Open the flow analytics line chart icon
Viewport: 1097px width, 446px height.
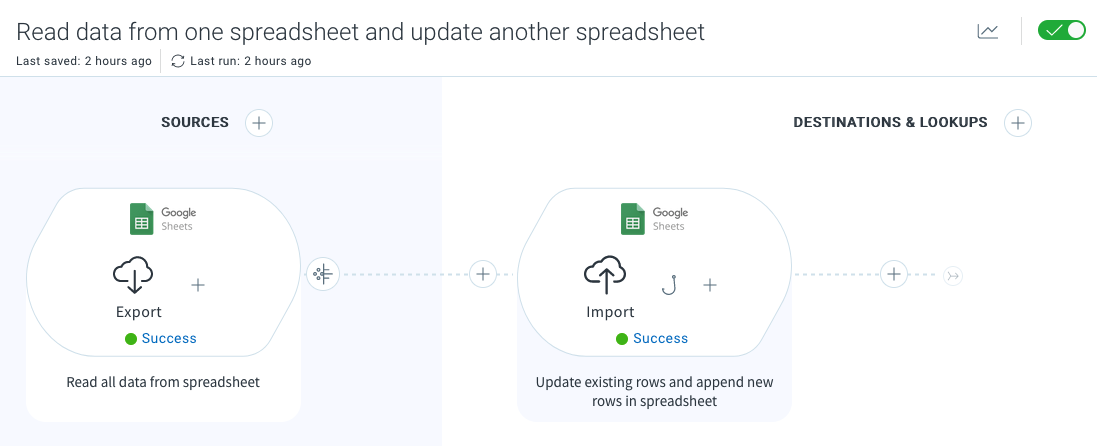point(988,32)
